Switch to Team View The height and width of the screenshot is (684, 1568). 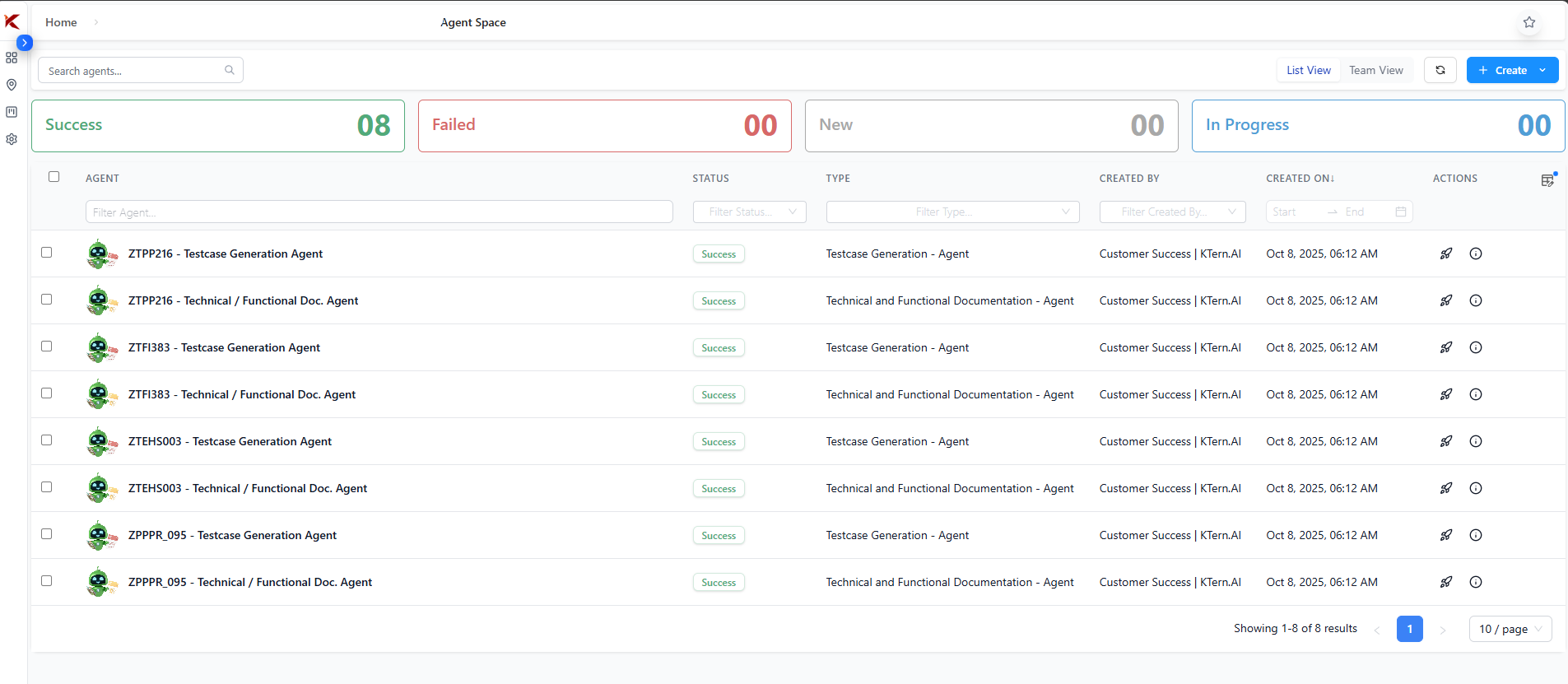1375,70
